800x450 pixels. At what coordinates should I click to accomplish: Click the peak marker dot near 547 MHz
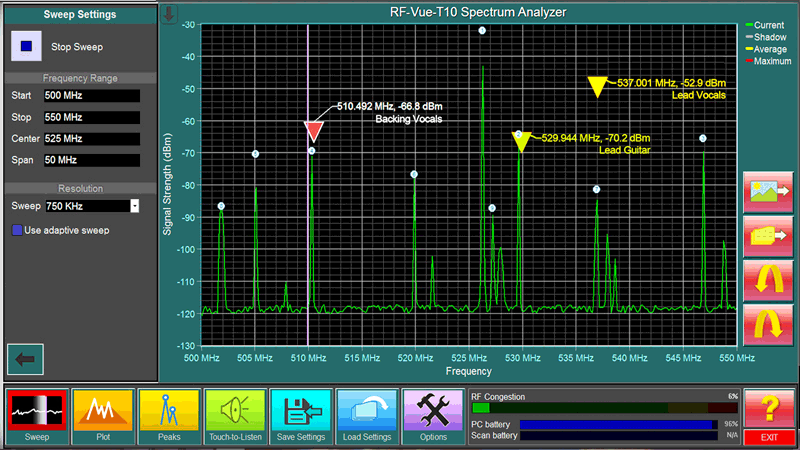(703, 138)
